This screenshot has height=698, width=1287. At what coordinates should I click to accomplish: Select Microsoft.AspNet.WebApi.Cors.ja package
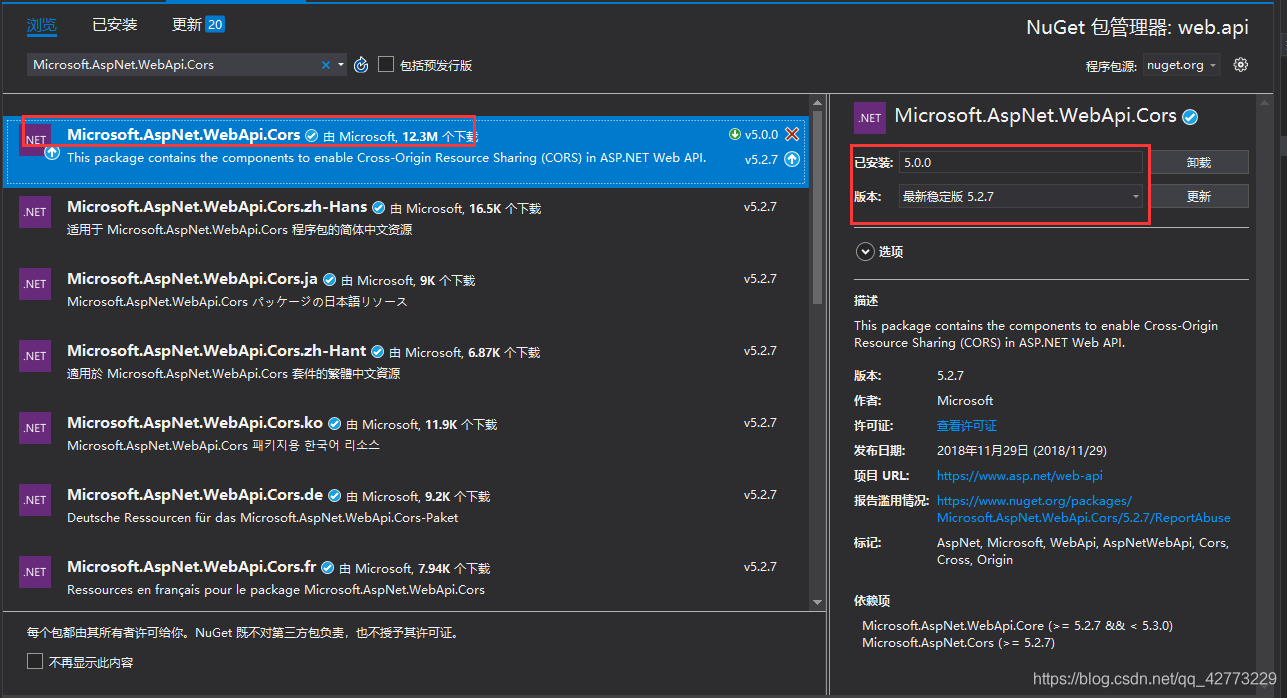(x=405, y=290)
